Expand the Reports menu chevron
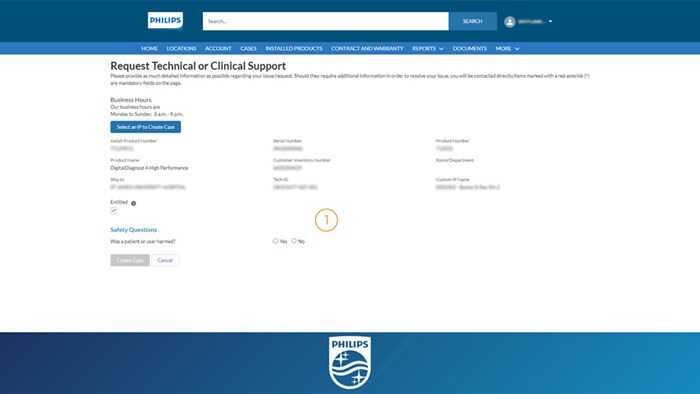Viewport: 700px width, 394px height. [x=441, y=49]
